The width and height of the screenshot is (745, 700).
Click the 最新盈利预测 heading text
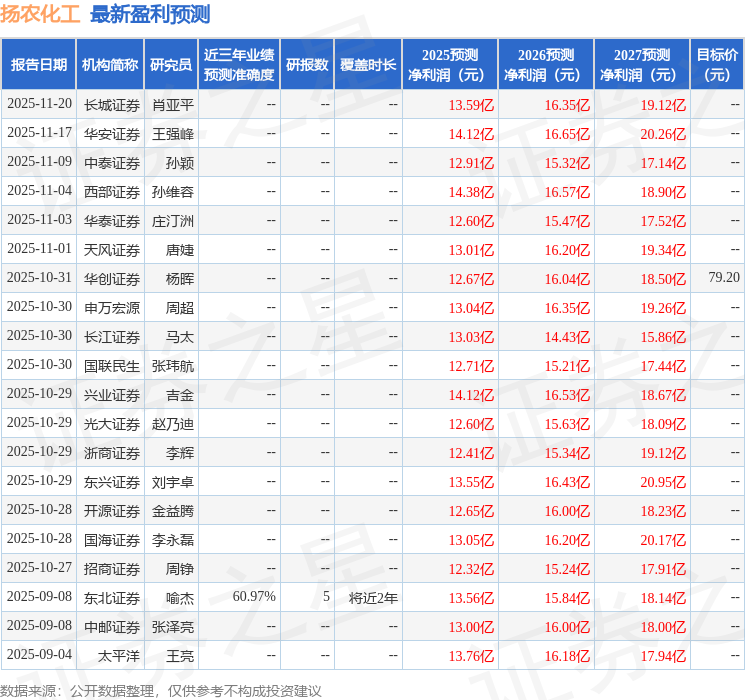pyautogui.click(x=150, y=14)
